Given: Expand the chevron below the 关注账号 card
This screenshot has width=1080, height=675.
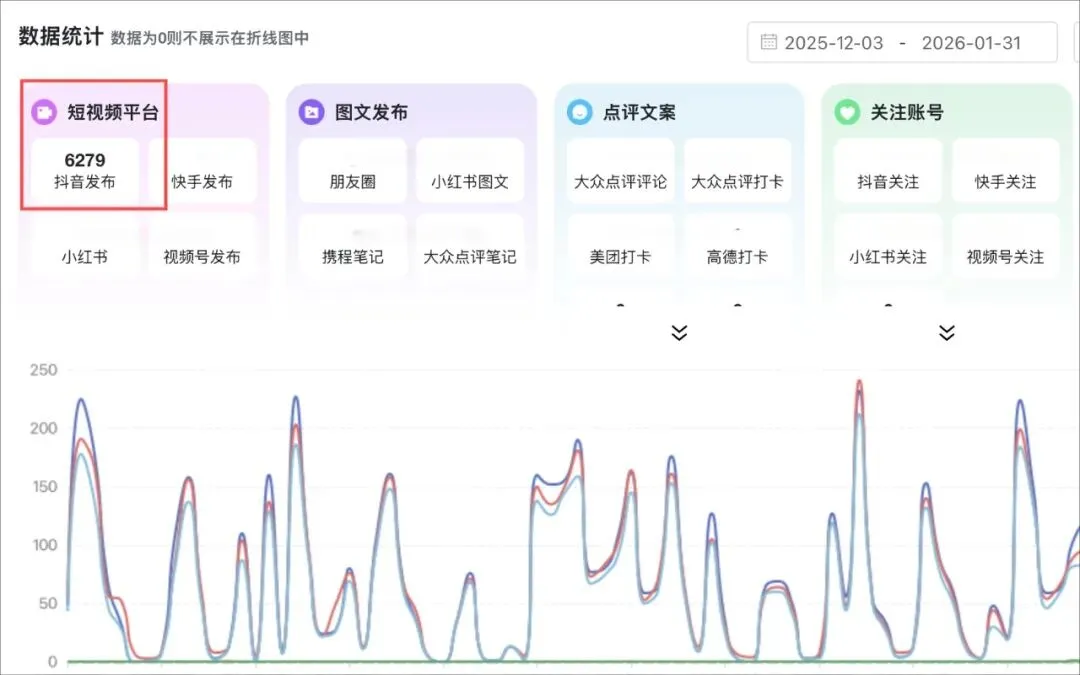Looking at the screenshot, I should [x=946, y=333].
